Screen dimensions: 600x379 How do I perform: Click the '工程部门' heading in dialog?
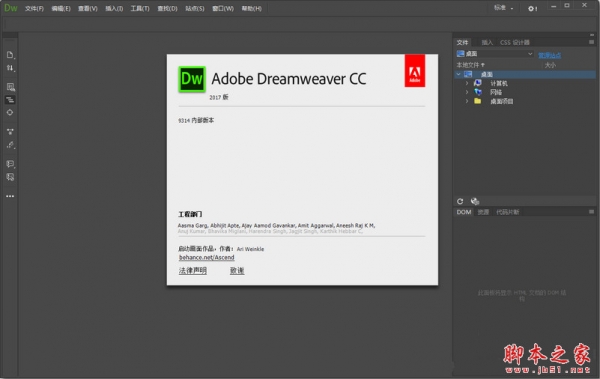(x=190, y=214)
